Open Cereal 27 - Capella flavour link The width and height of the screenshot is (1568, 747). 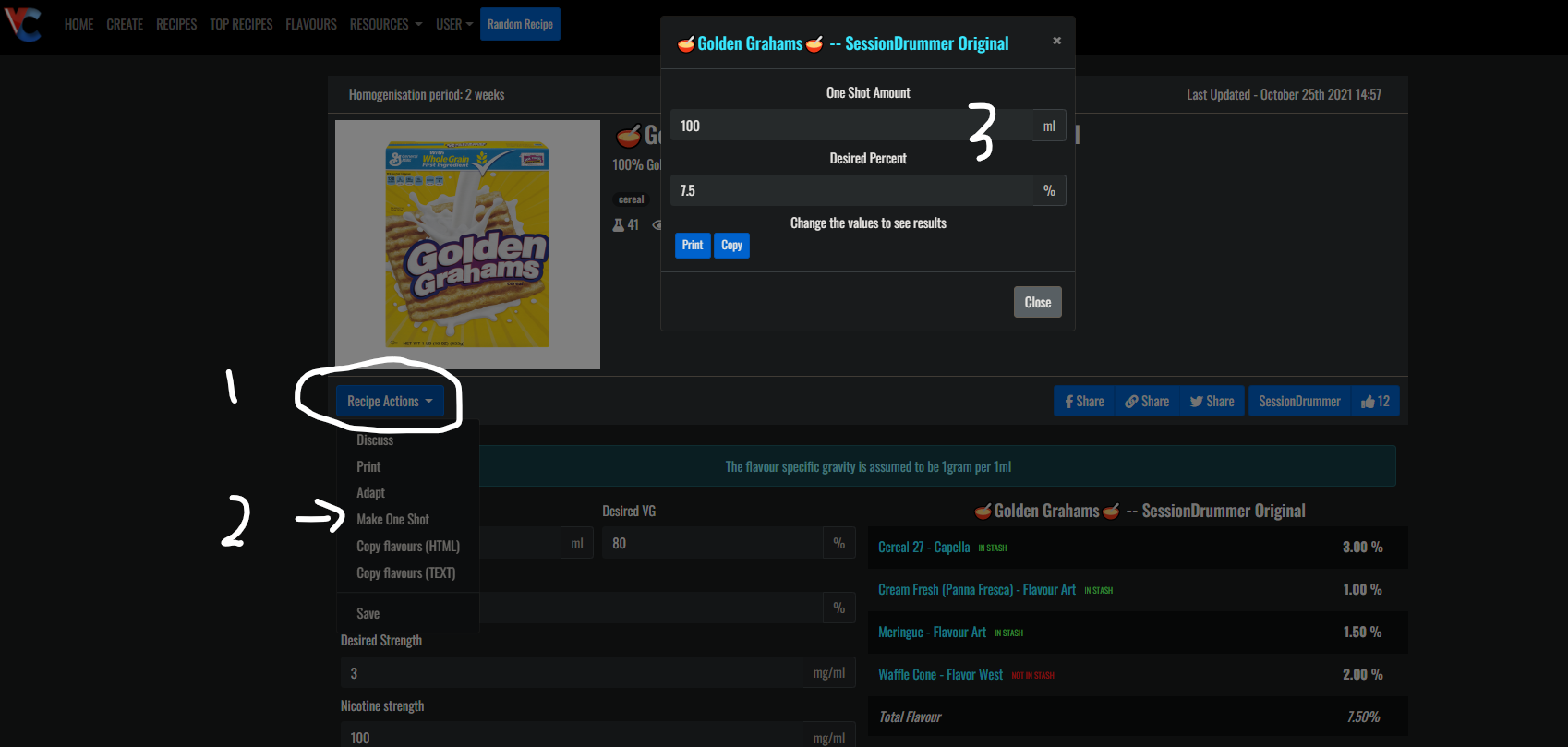pyautogui.click(x=923, y=548)
